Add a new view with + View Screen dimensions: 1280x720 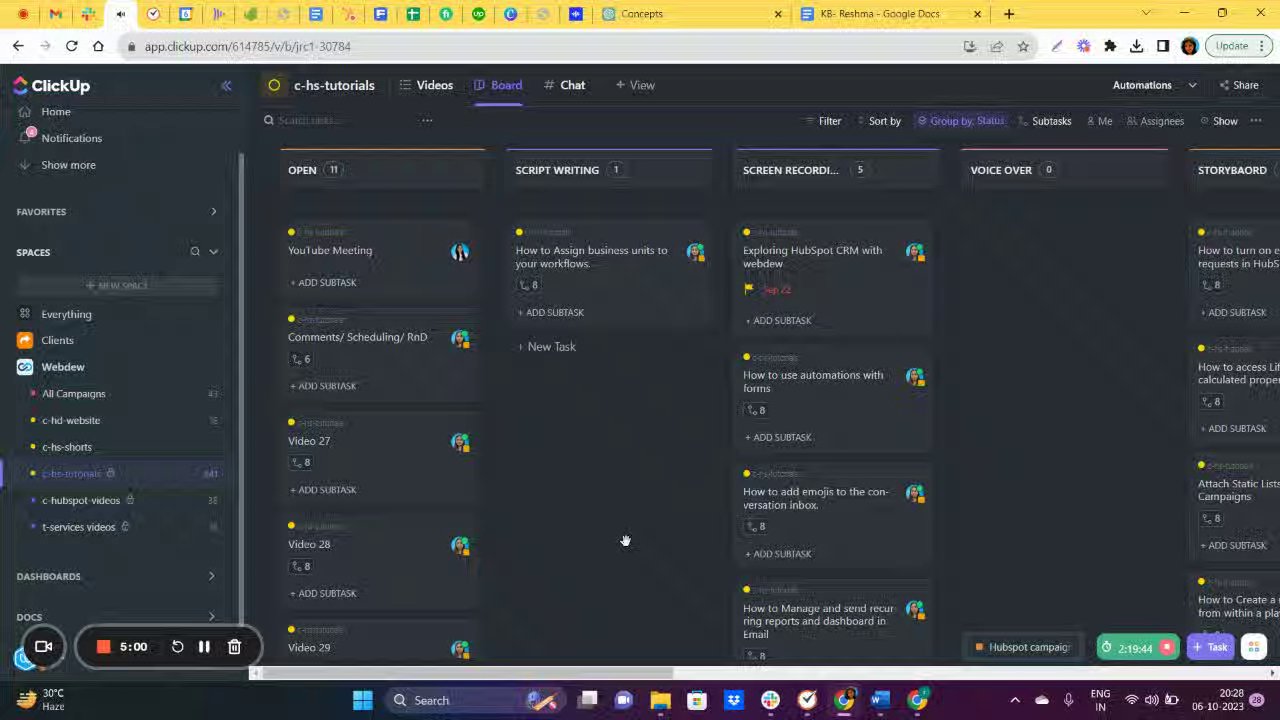click(x=635, y=85)
